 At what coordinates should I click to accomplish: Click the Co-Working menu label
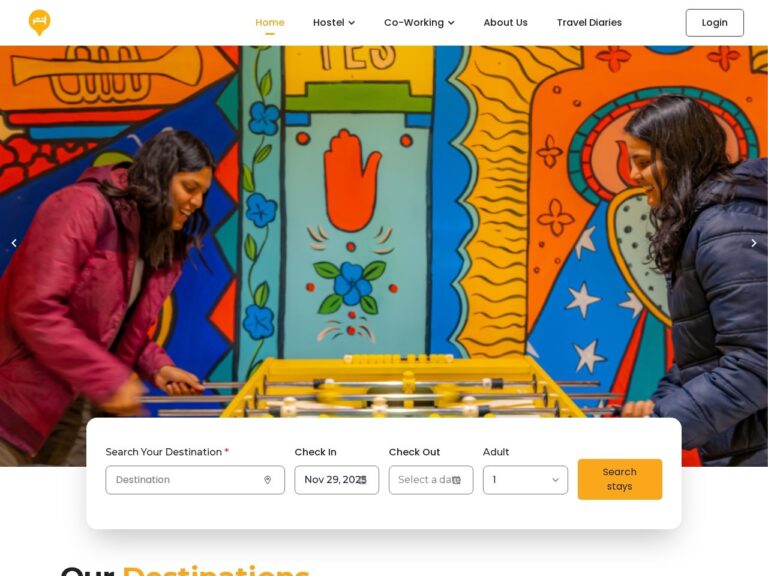(414, 23)
